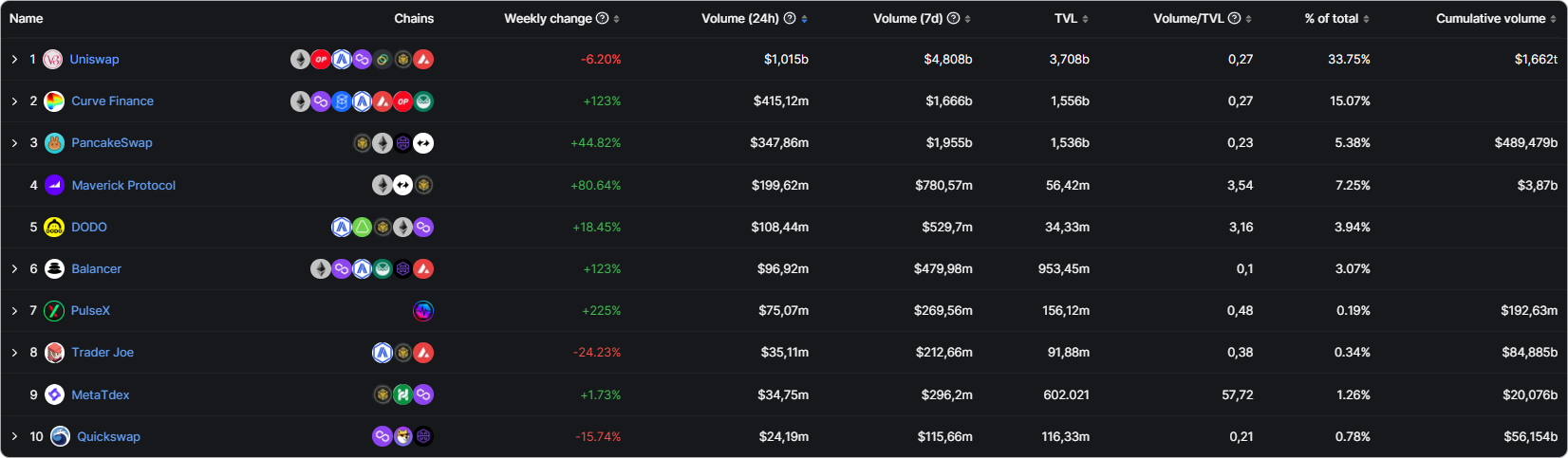Sort by Weekly change arrows
Image resolution: width=1568 pixels, height=458 pixels.
click(x=617, y=19)
